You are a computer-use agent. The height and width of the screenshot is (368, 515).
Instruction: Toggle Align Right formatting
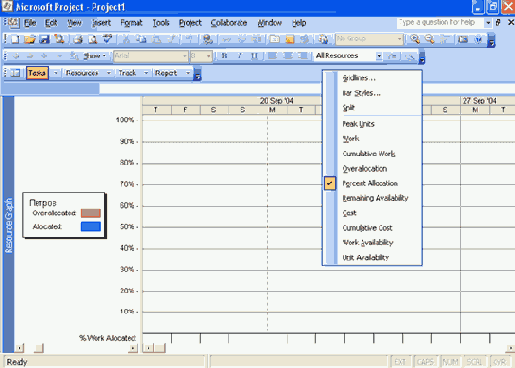coord(303,56)
